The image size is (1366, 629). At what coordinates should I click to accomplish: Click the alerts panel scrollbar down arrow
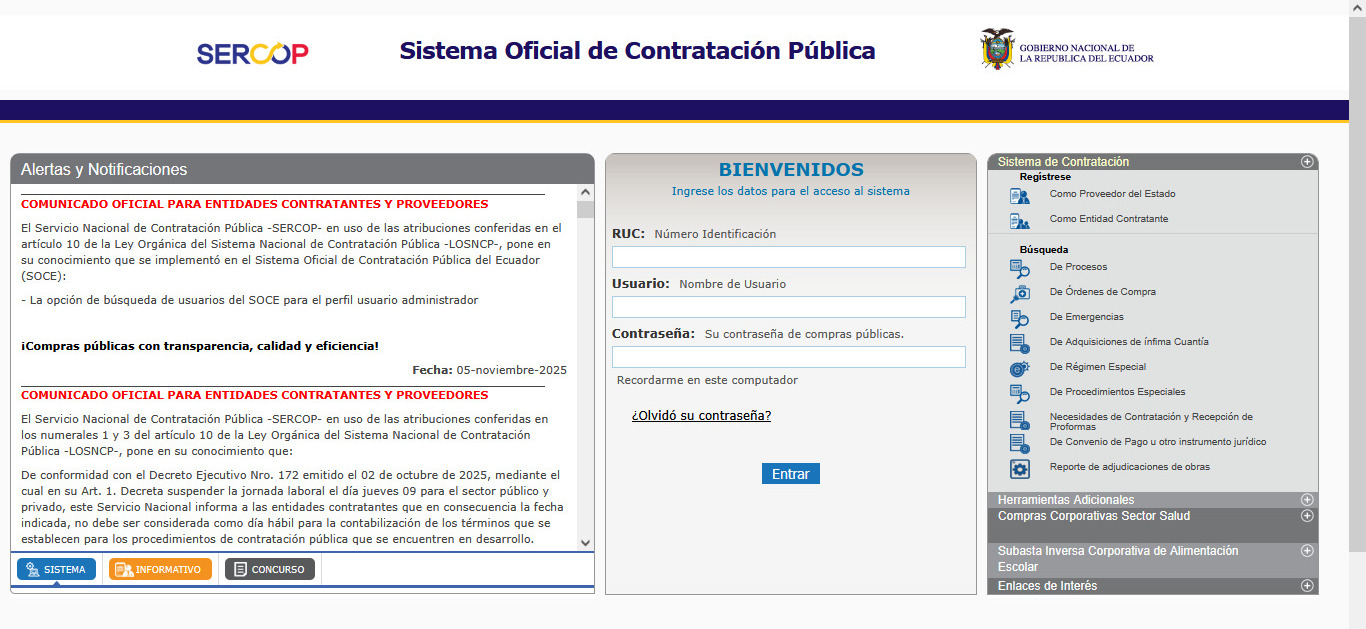point(585,542)
